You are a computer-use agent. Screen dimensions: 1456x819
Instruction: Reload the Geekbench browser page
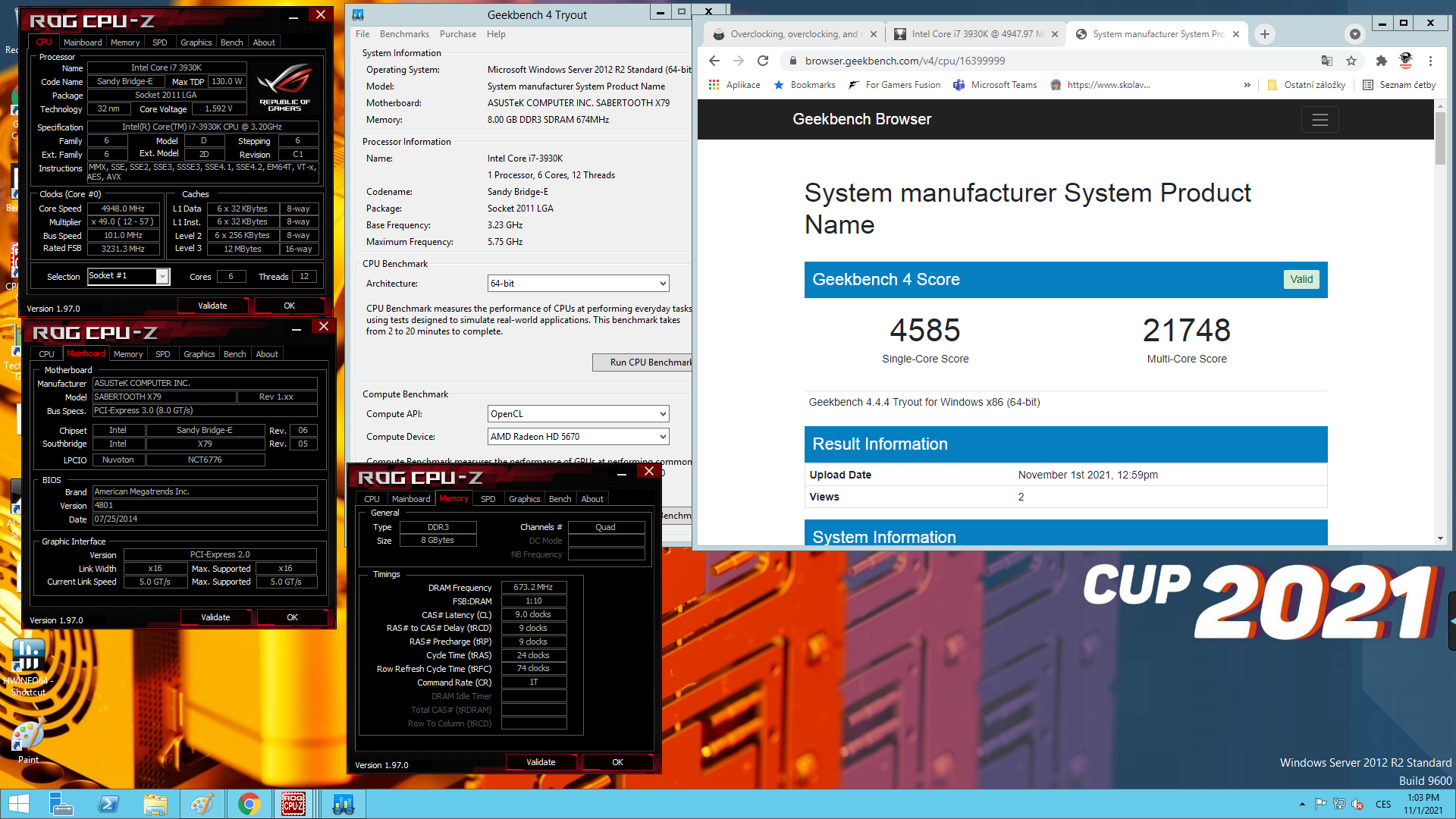pos(763,61)
